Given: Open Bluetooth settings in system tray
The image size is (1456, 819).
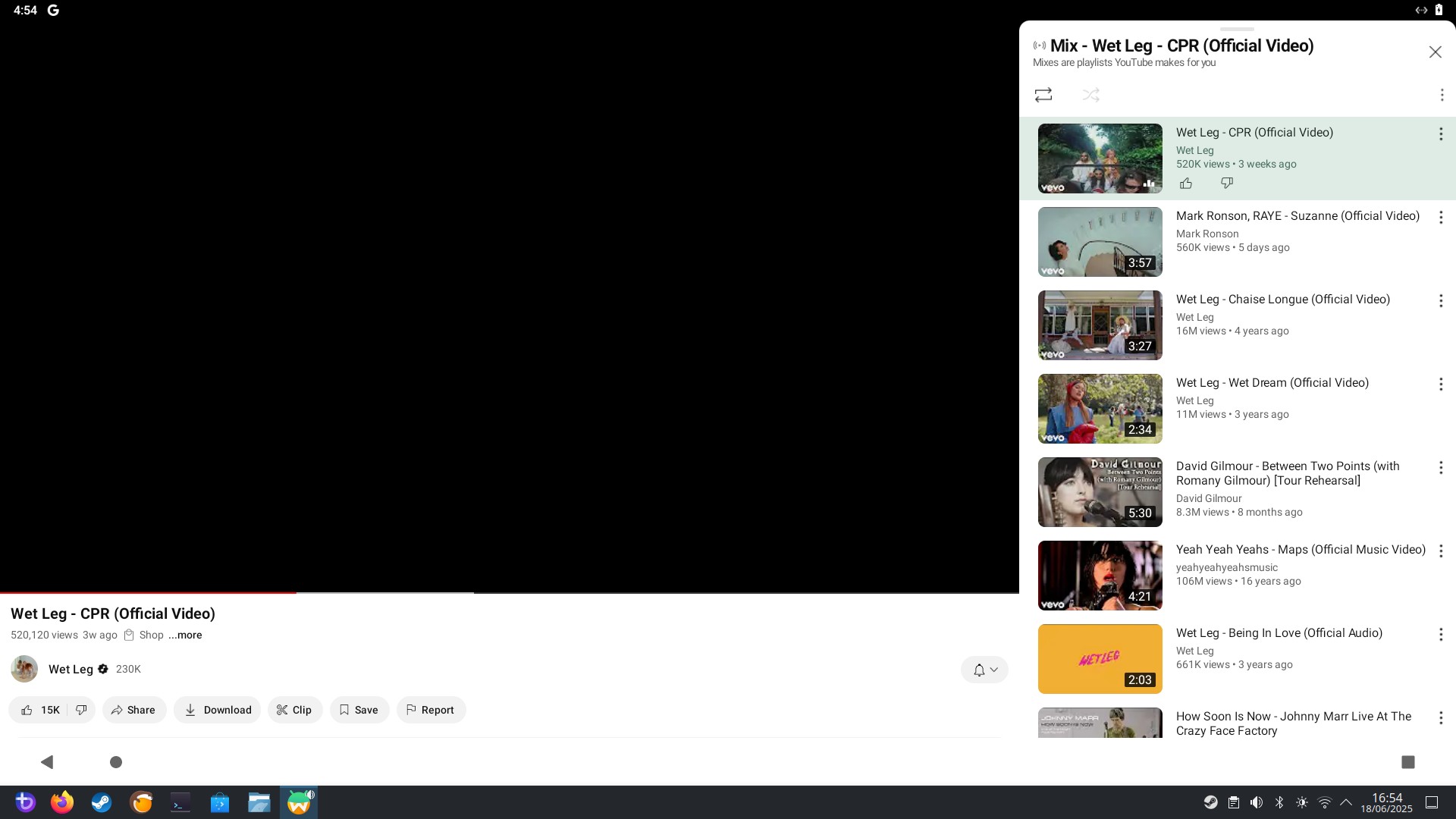Looking at the screenshot, I should point(1279,802).
